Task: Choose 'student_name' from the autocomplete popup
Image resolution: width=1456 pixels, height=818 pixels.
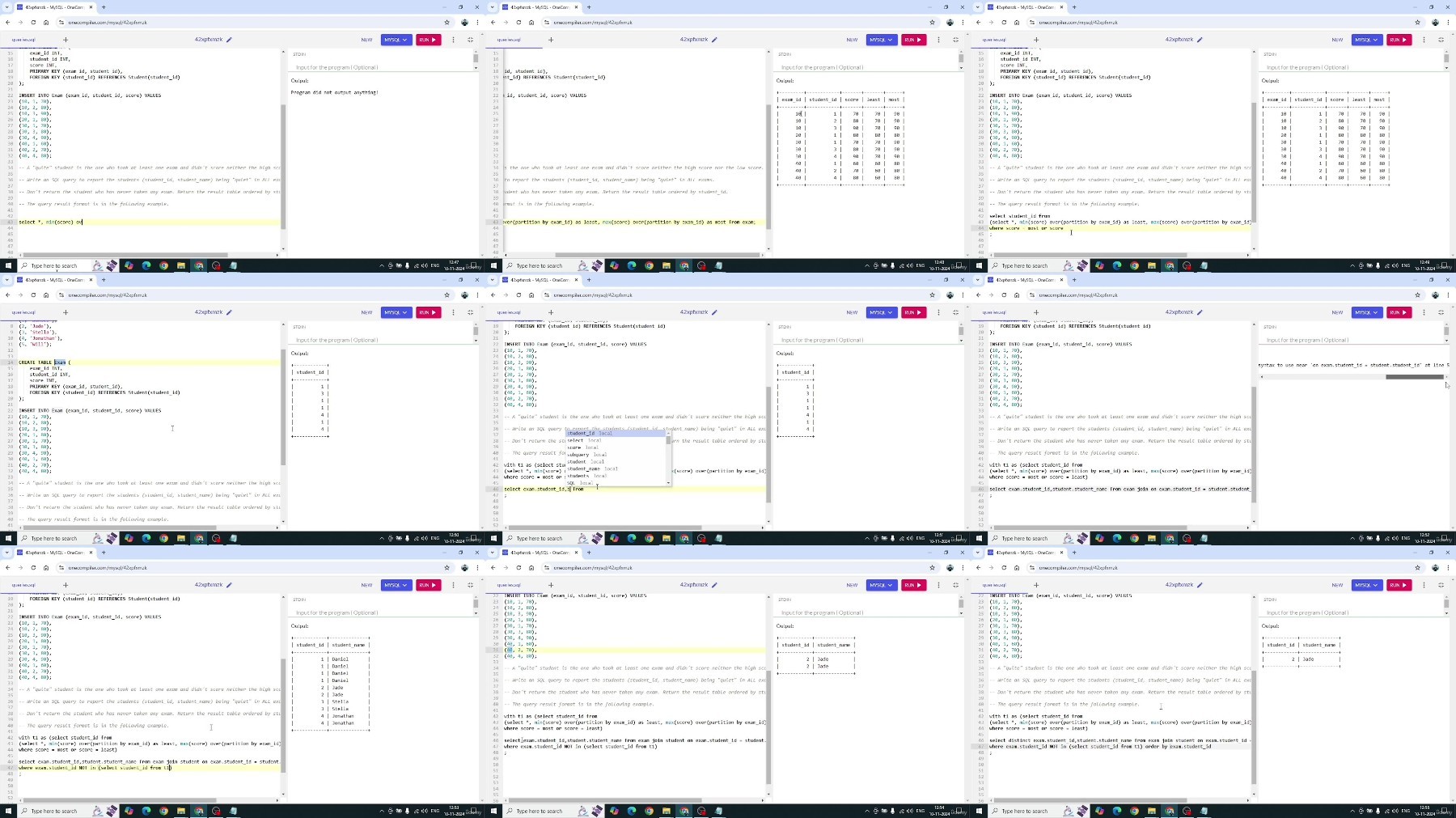Action: (x=615, y=468)
